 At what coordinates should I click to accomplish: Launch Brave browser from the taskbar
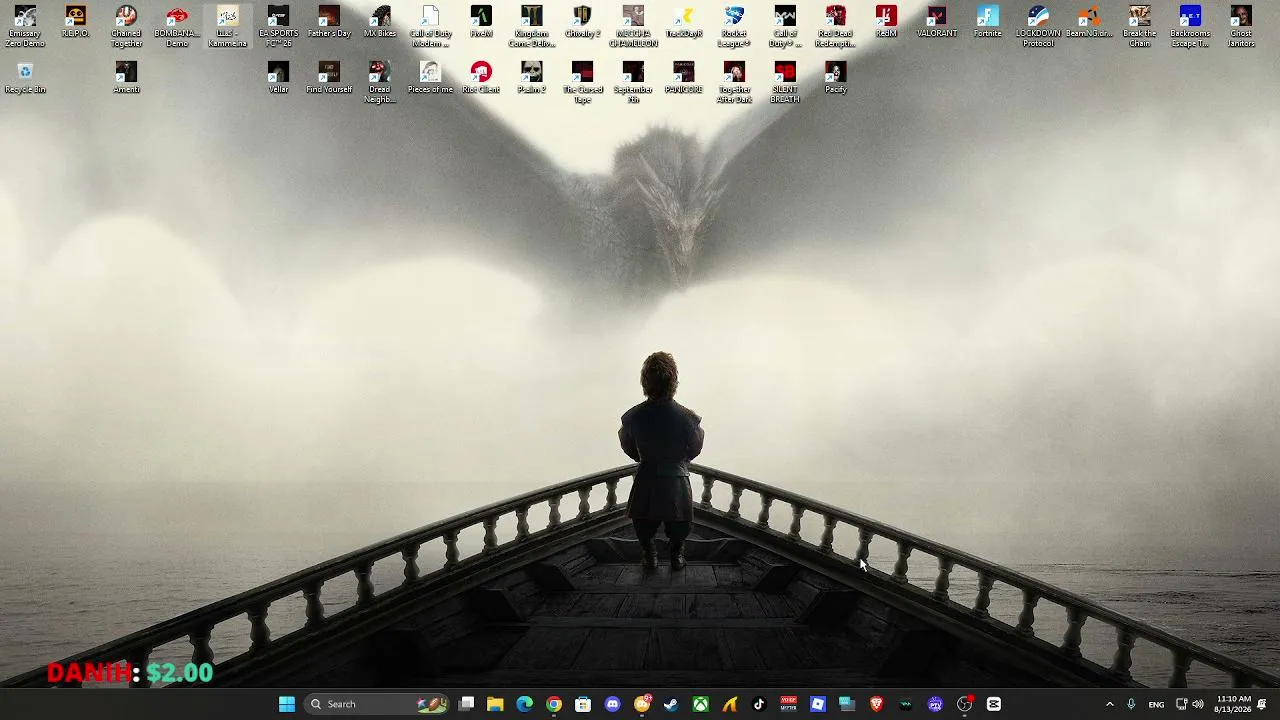(877, 704)
